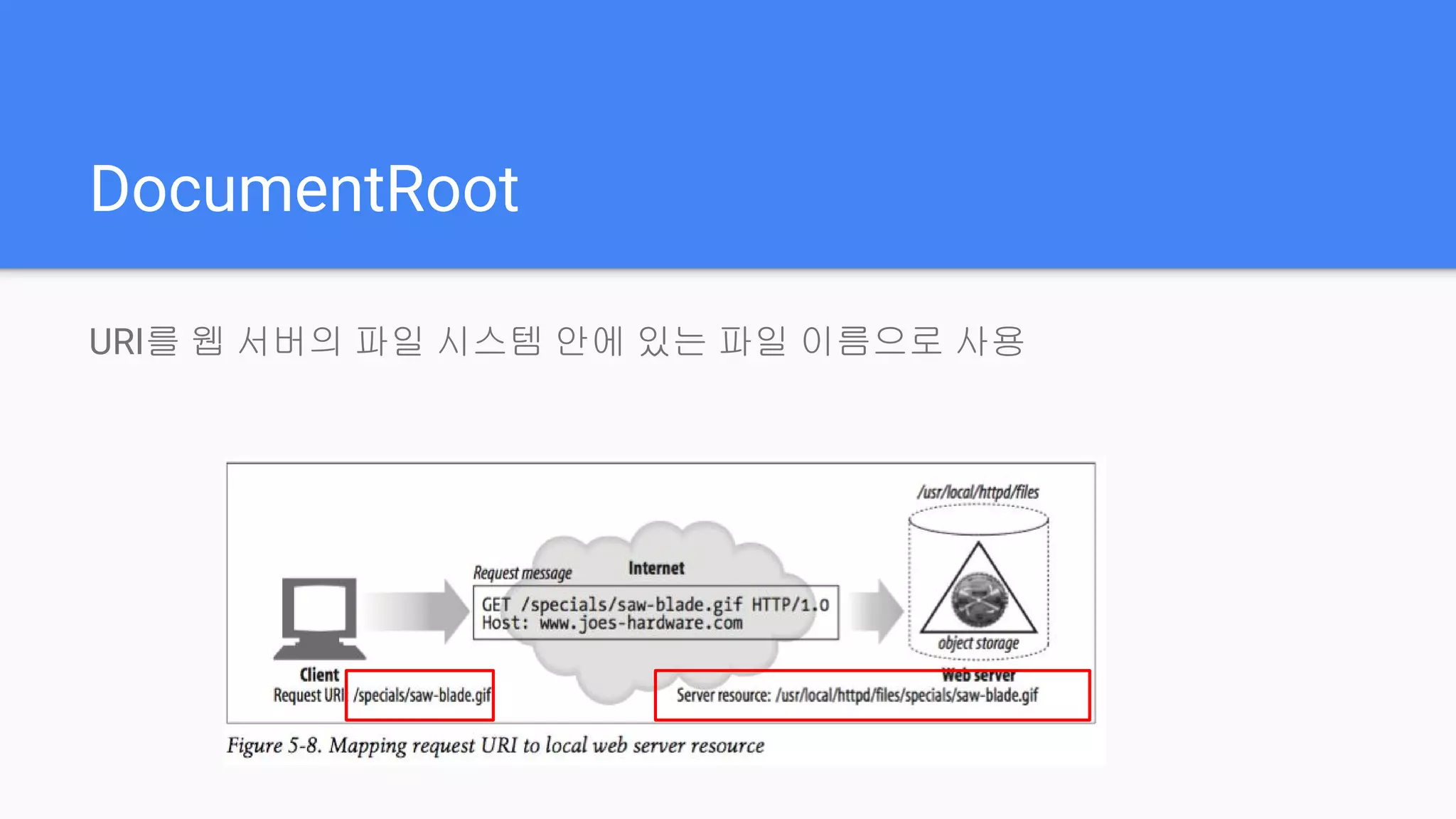Click the Host: www.joes-hardware.com line
This screenshot has width=1456, height=819.
(612, 623)
